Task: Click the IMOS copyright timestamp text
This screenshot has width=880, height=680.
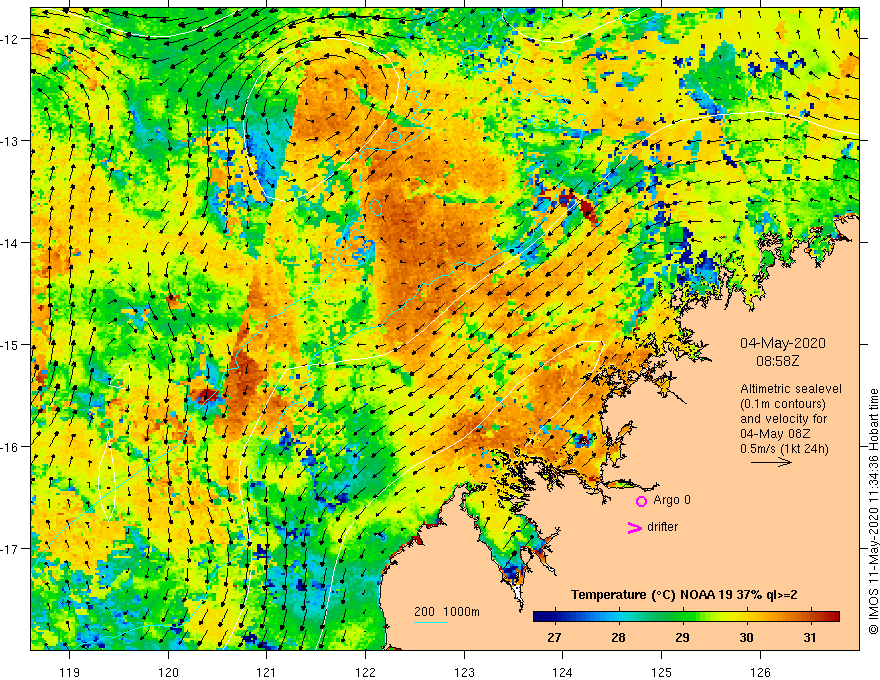Action: [x=873, y=512]
